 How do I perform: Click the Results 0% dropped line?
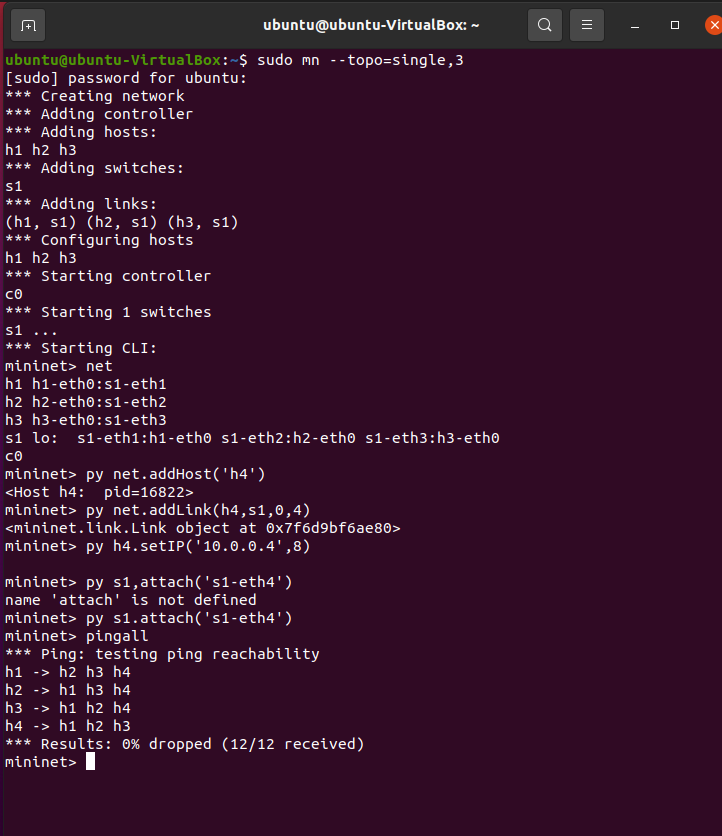184,744
